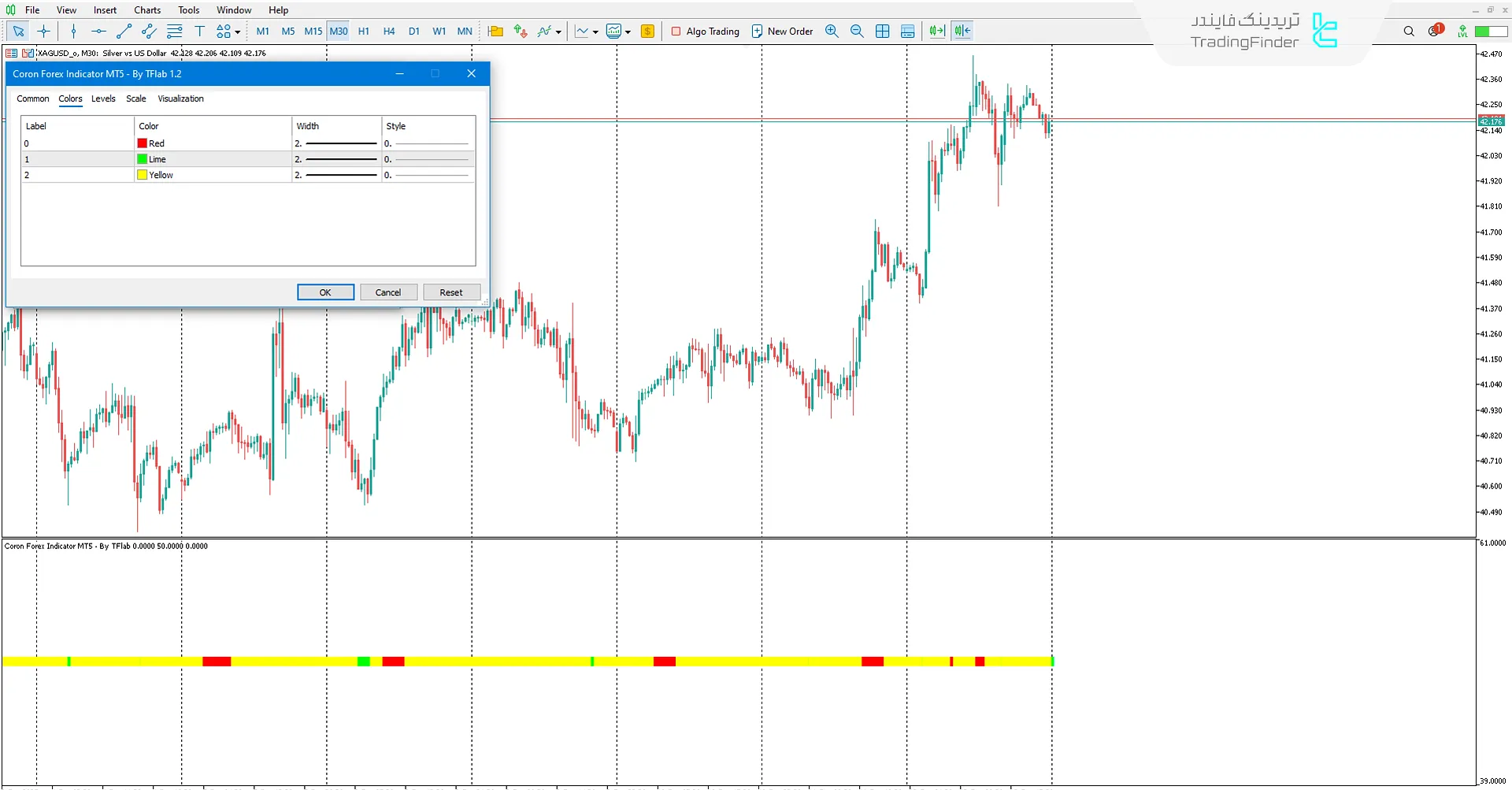Click the Lime color swatch
Screen dimensions: 1512x790
click(x=143, y=159)
